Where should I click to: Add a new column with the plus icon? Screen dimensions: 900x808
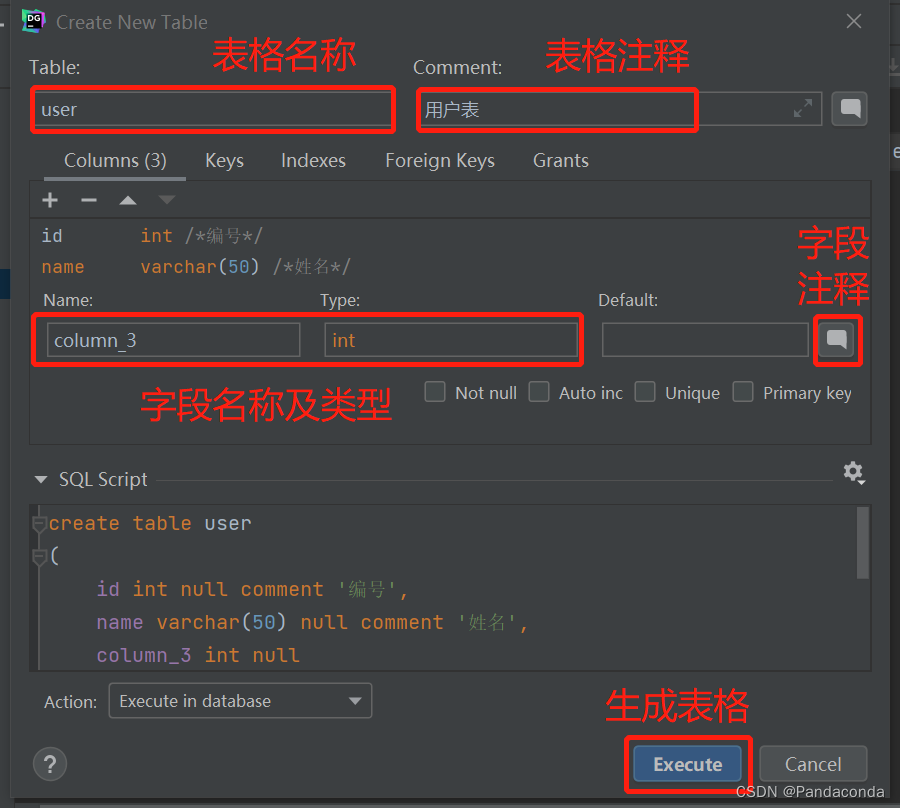50,199
